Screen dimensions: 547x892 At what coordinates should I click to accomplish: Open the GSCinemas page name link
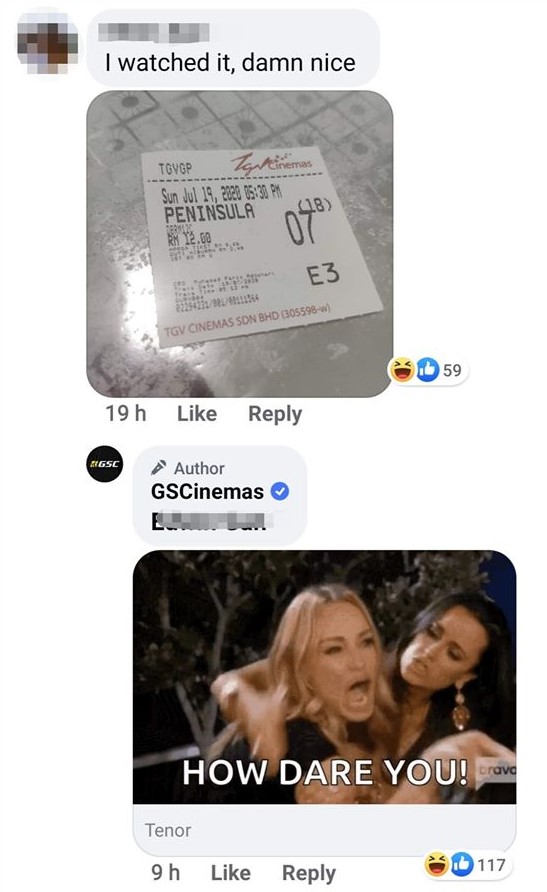point(208,491)
